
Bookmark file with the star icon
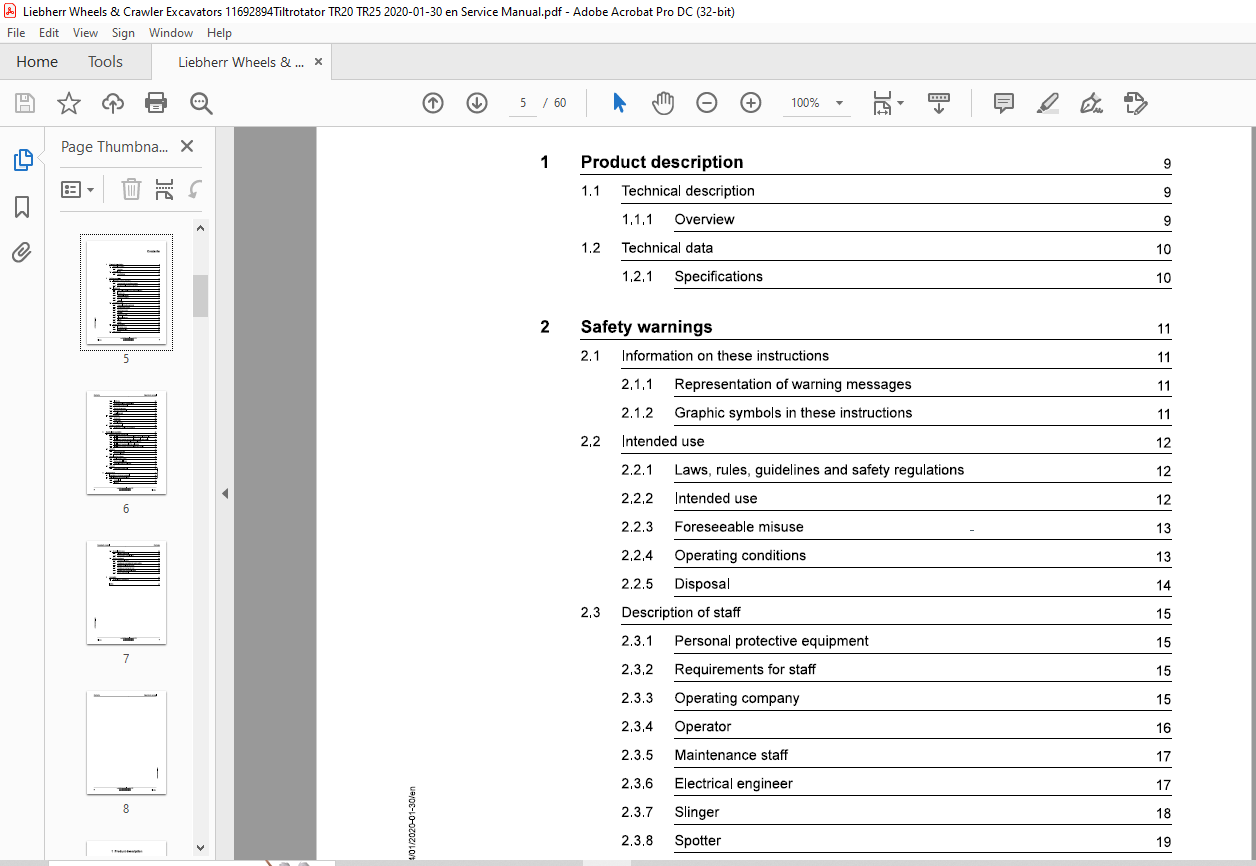[x=68, y=103]
